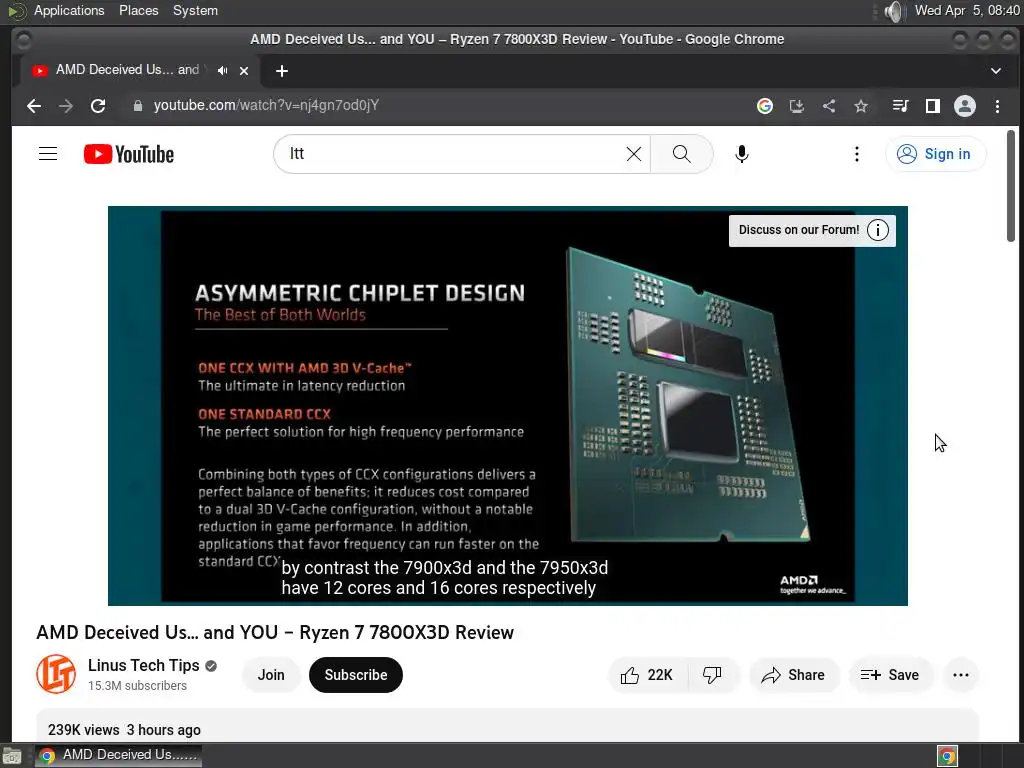Click show desktop icon in bottom panel

click(x=12, y=756)
